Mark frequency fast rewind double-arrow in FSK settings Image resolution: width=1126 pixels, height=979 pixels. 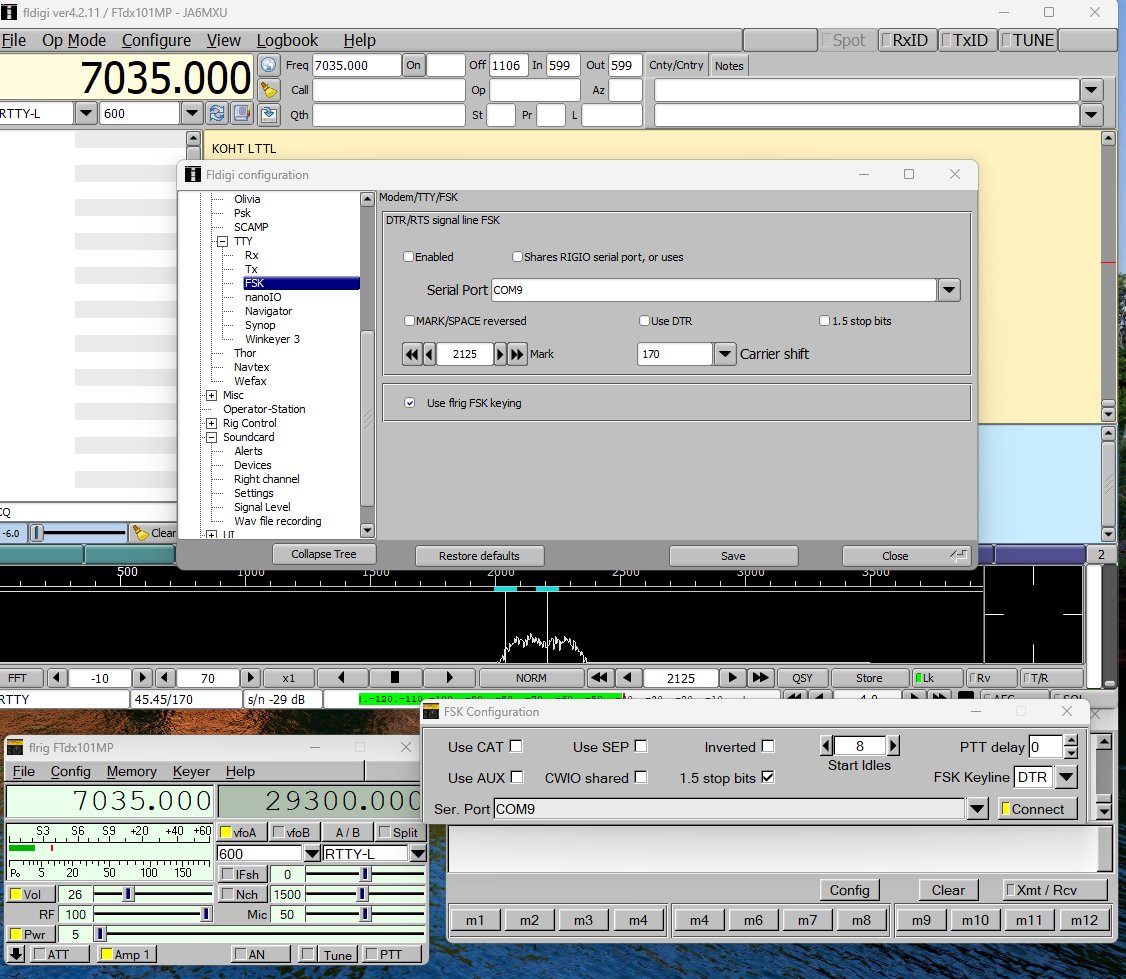[x=411, y=354]
